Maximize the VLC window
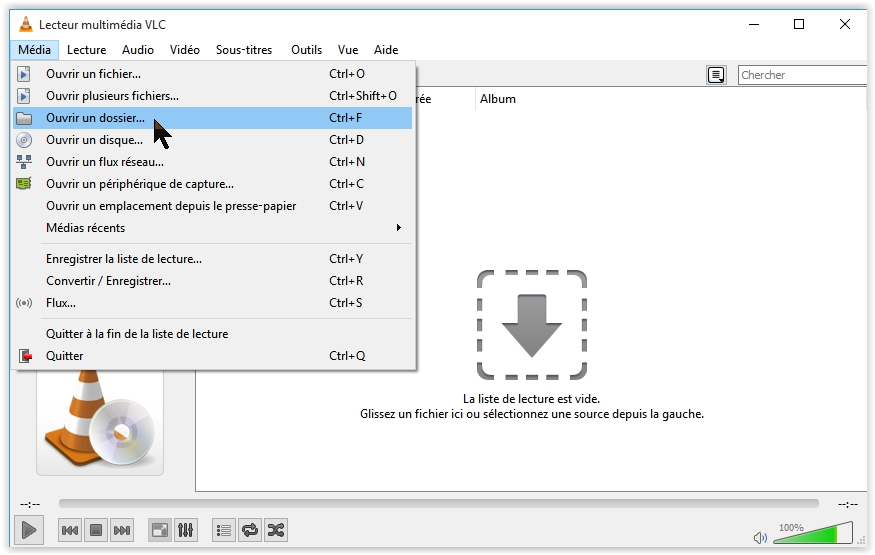 799,24
